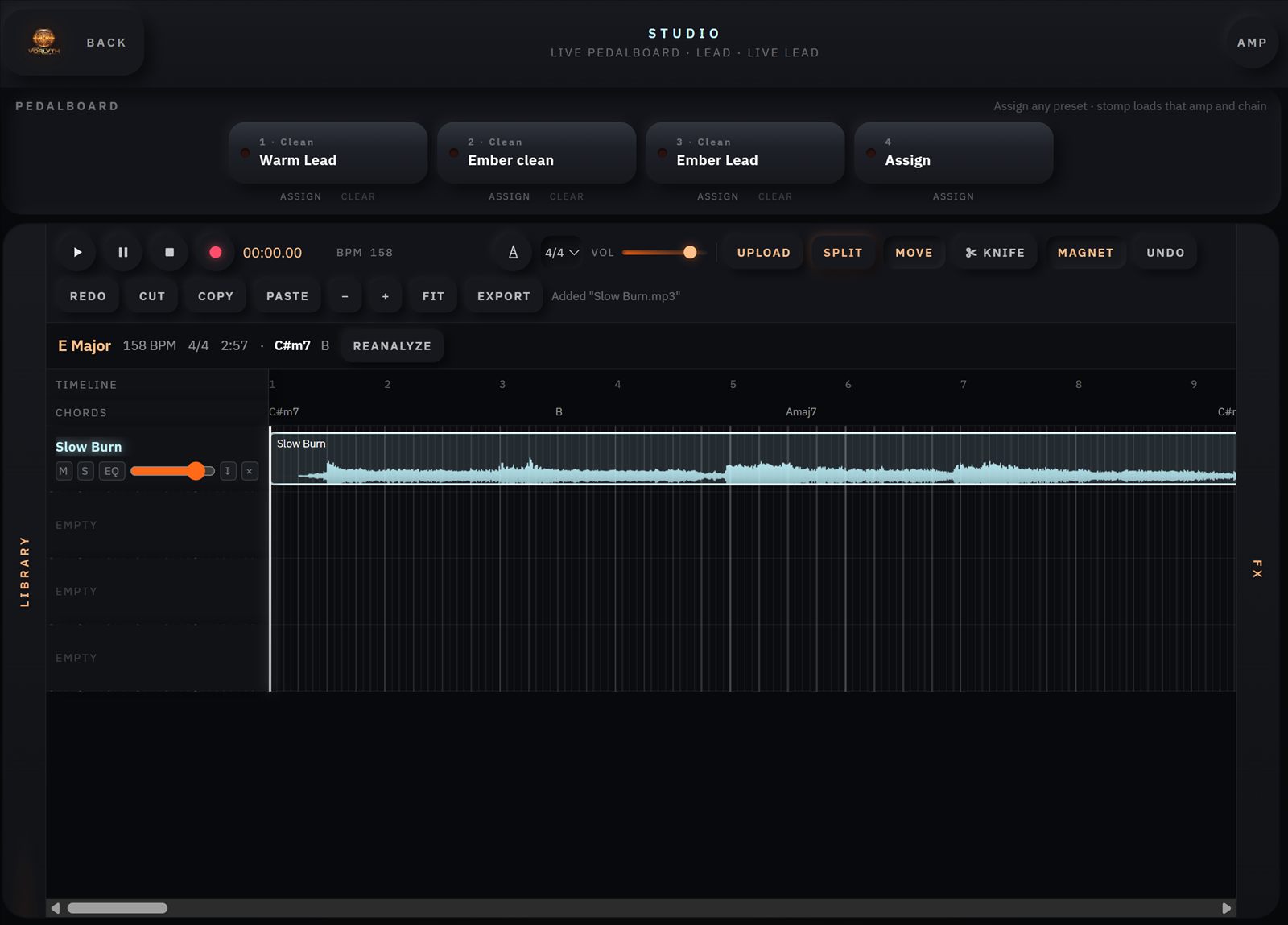Select the Warm Lead pedal preset
This screenshot has height=925, width=1288.
pos(328,152)
